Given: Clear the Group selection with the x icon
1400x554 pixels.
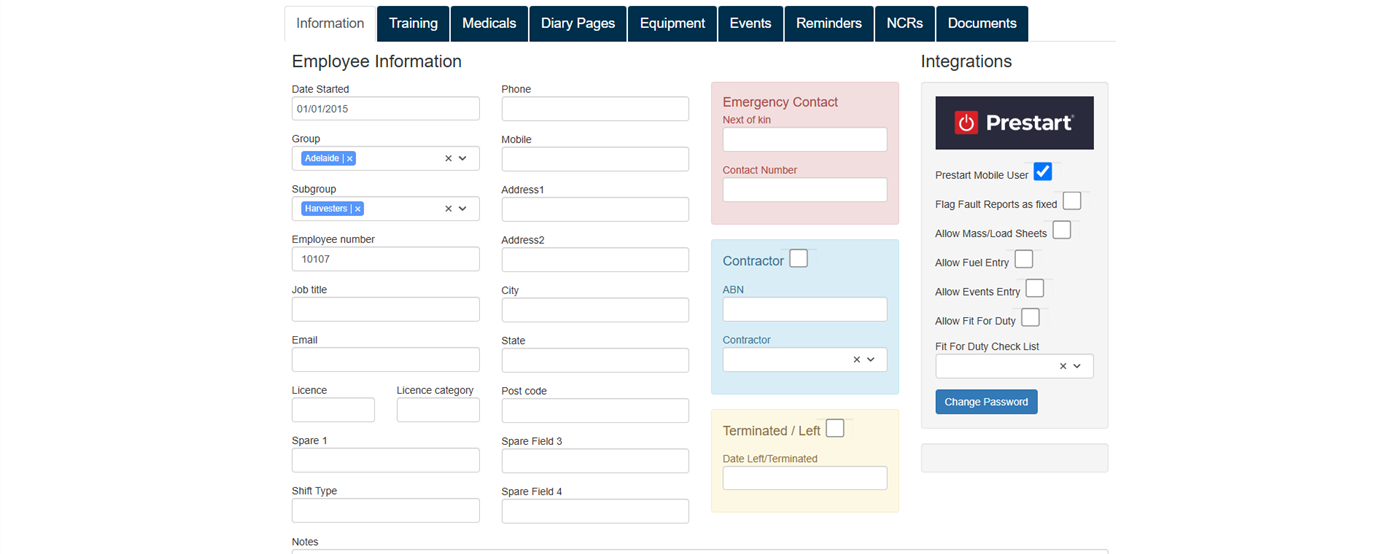Looking at the screenshot, I should pos(449,159).
